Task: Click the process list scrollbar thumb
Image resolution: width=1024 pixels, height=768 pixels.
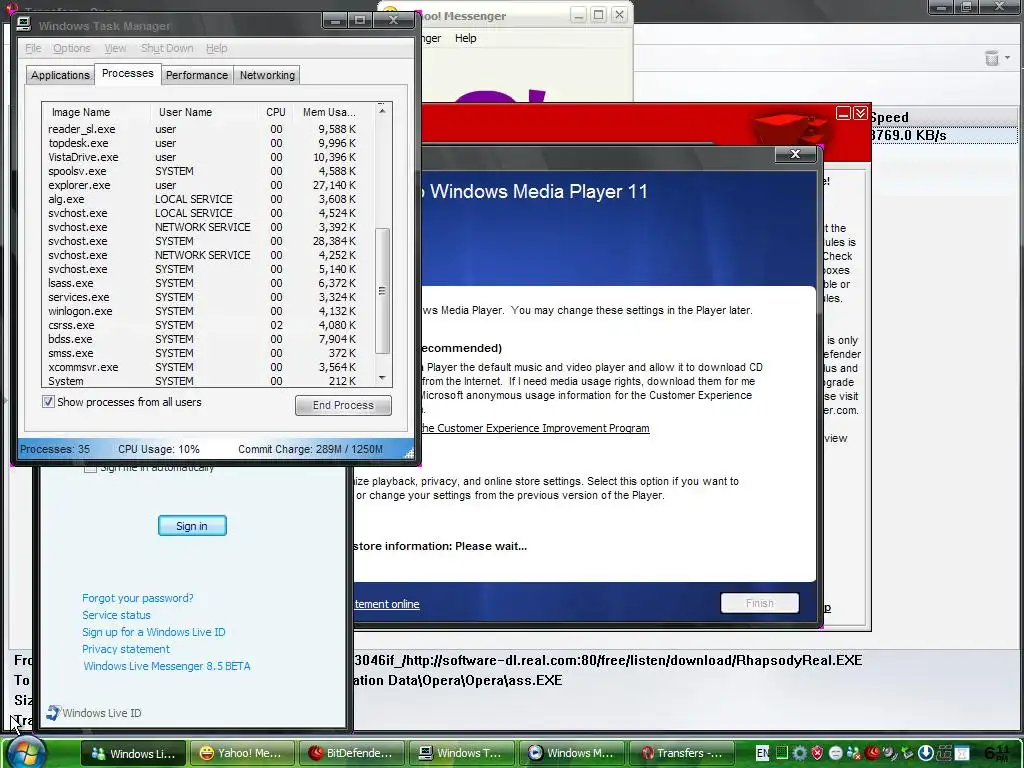Action: [x=383, y=291]
